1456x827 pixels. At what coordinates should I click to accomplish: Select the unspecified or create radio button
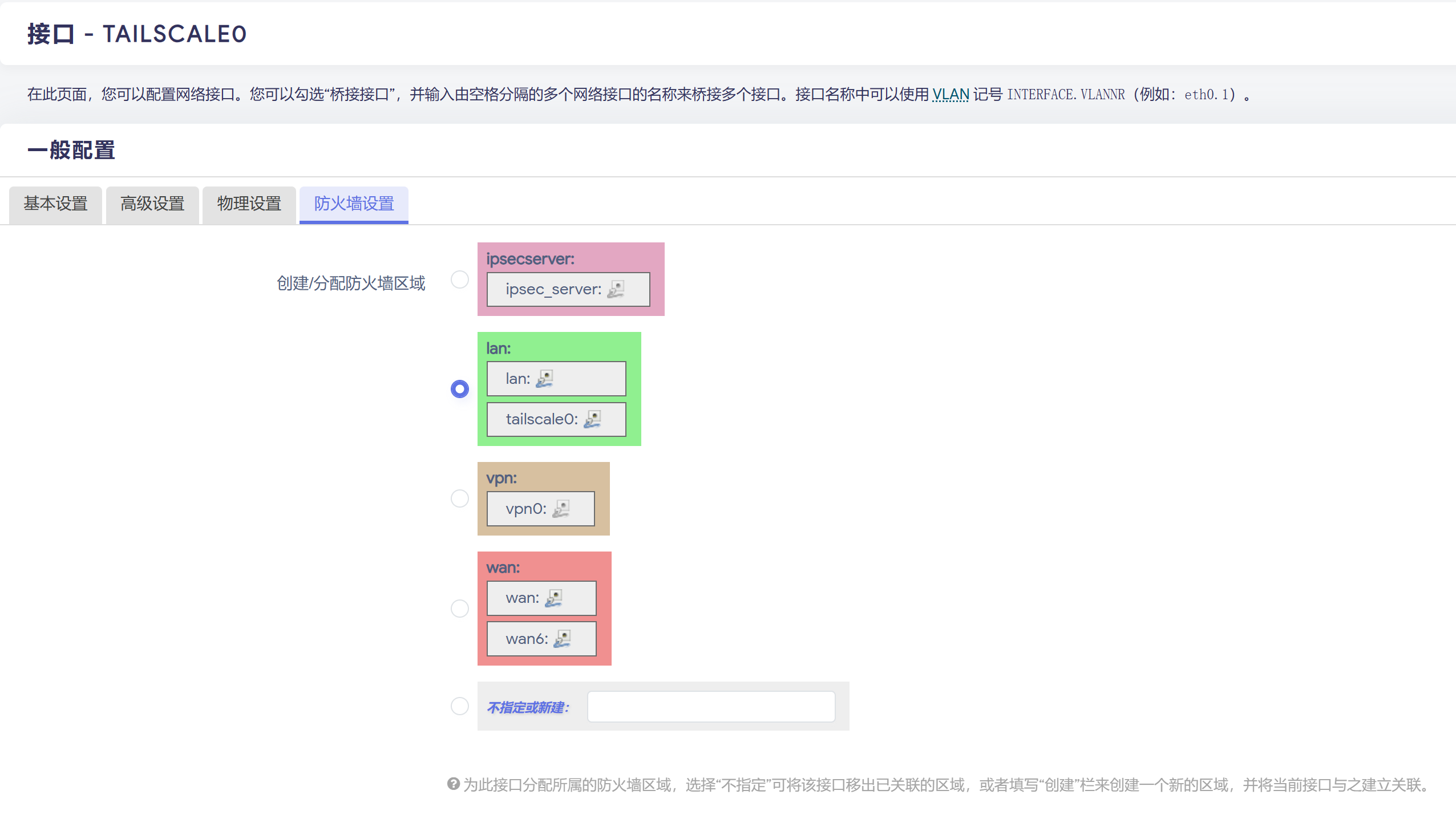(x=460, y=706)
